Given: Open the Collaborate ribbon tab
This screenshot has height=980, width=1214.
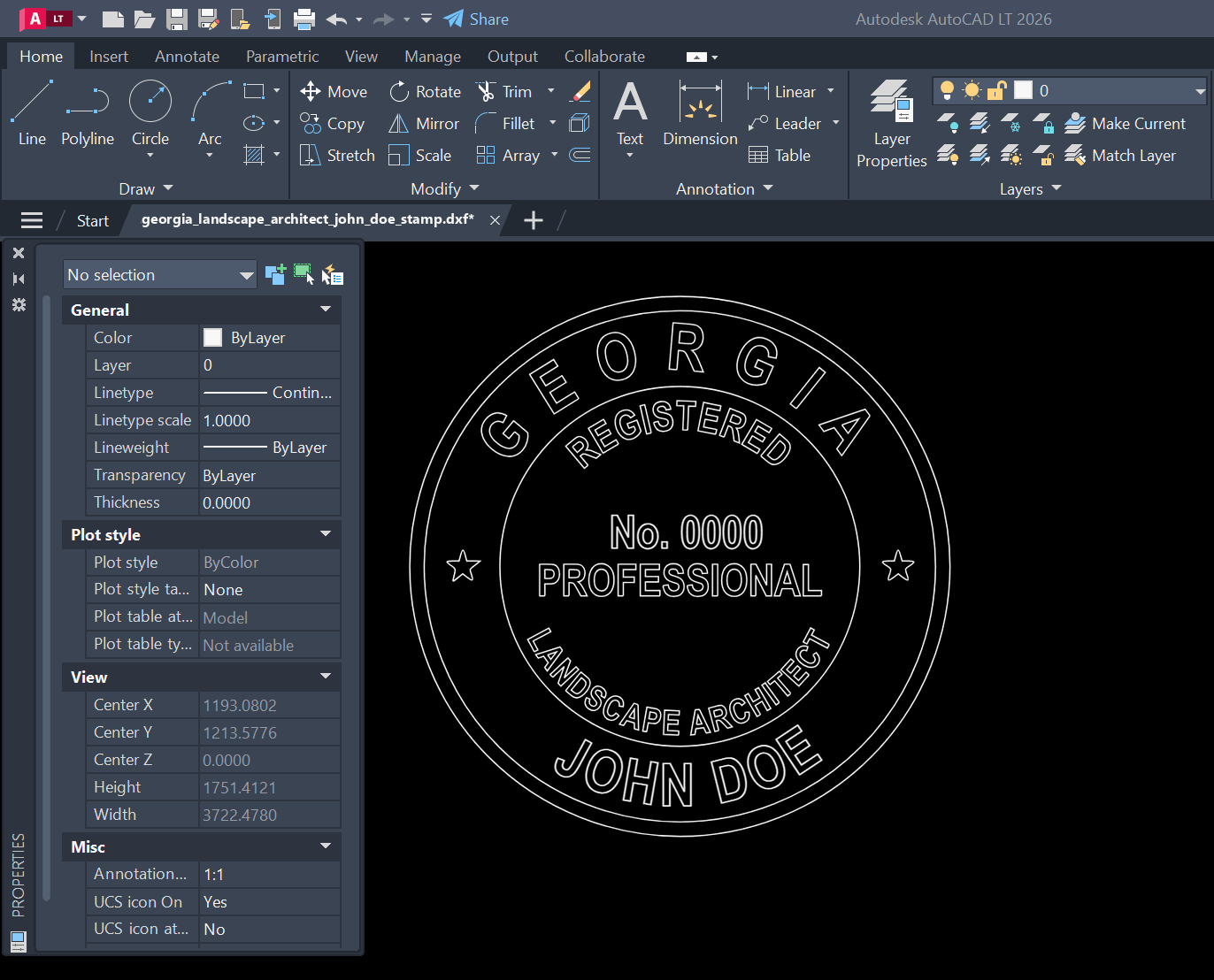Looking at the screenshot, I should (x=604, y=56).
